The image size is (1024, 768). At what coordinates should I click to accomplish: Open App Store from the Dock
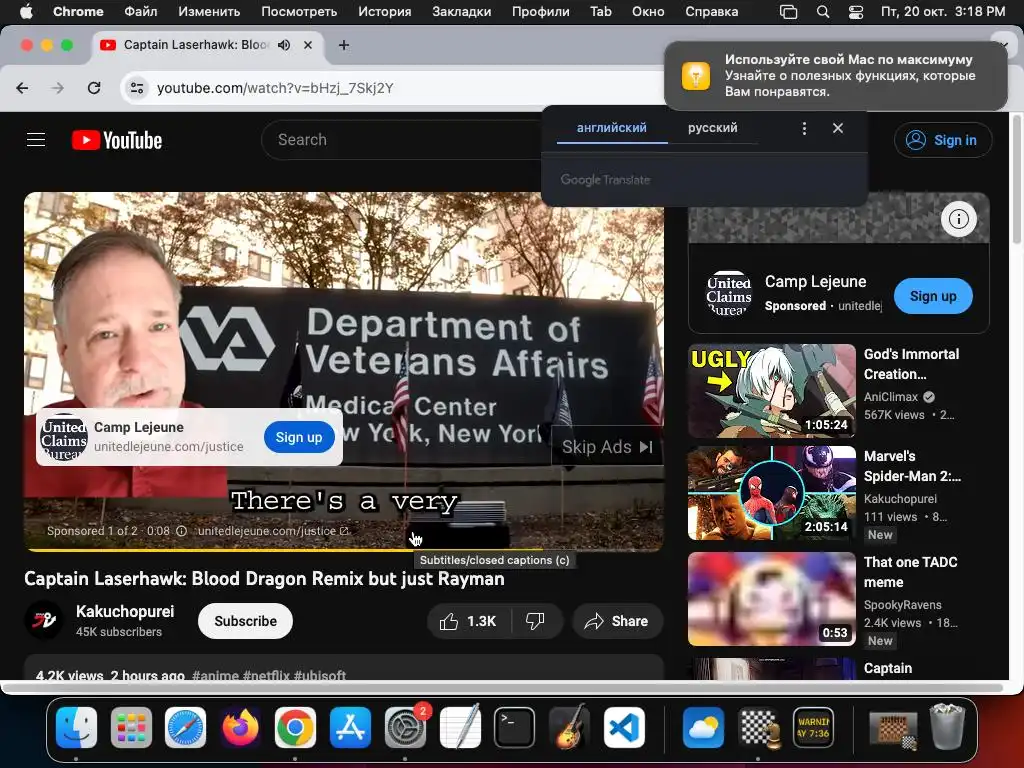pos(350,727)
